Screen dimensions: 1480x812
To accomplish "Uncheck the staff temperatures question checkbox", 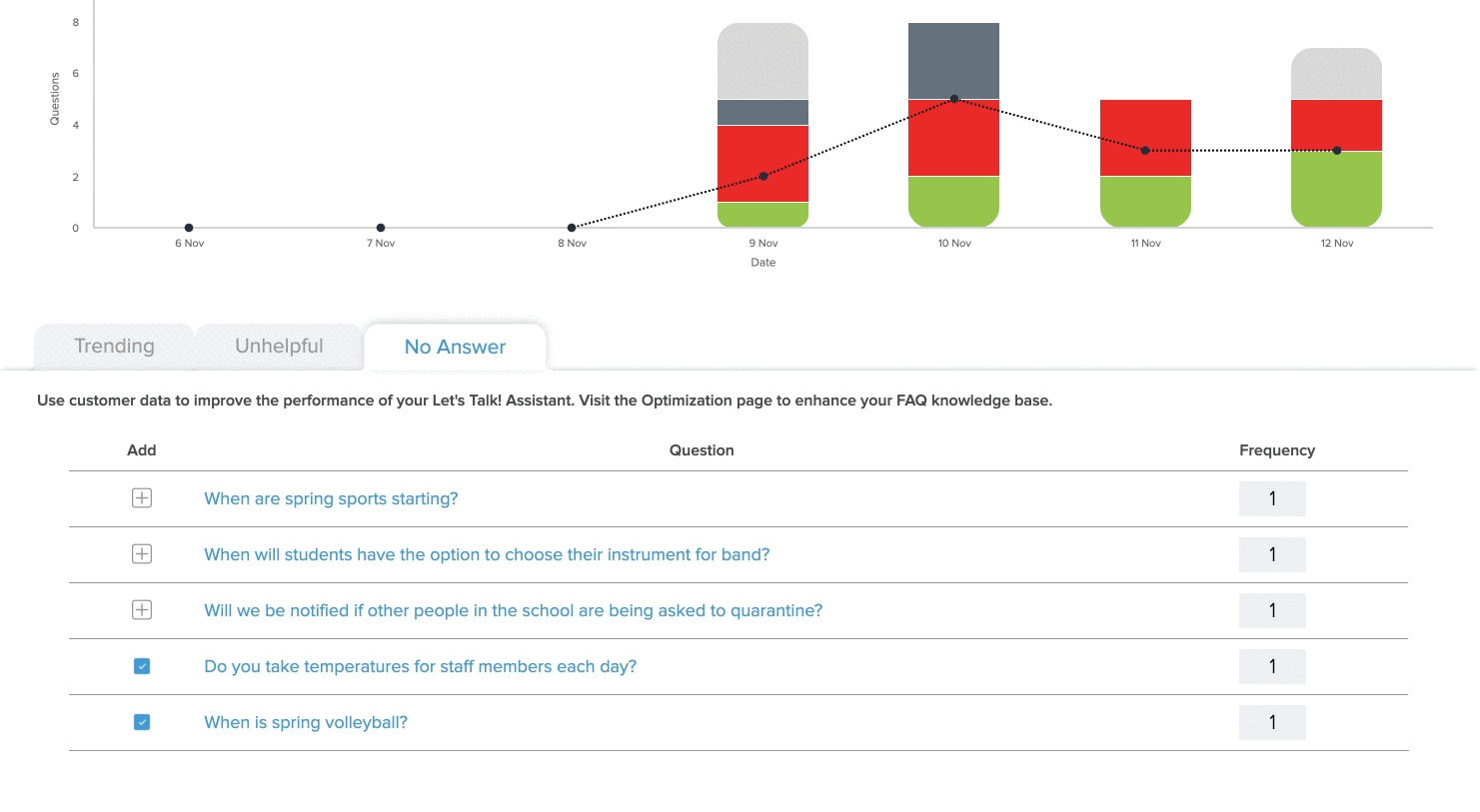I will pos(142,666).
